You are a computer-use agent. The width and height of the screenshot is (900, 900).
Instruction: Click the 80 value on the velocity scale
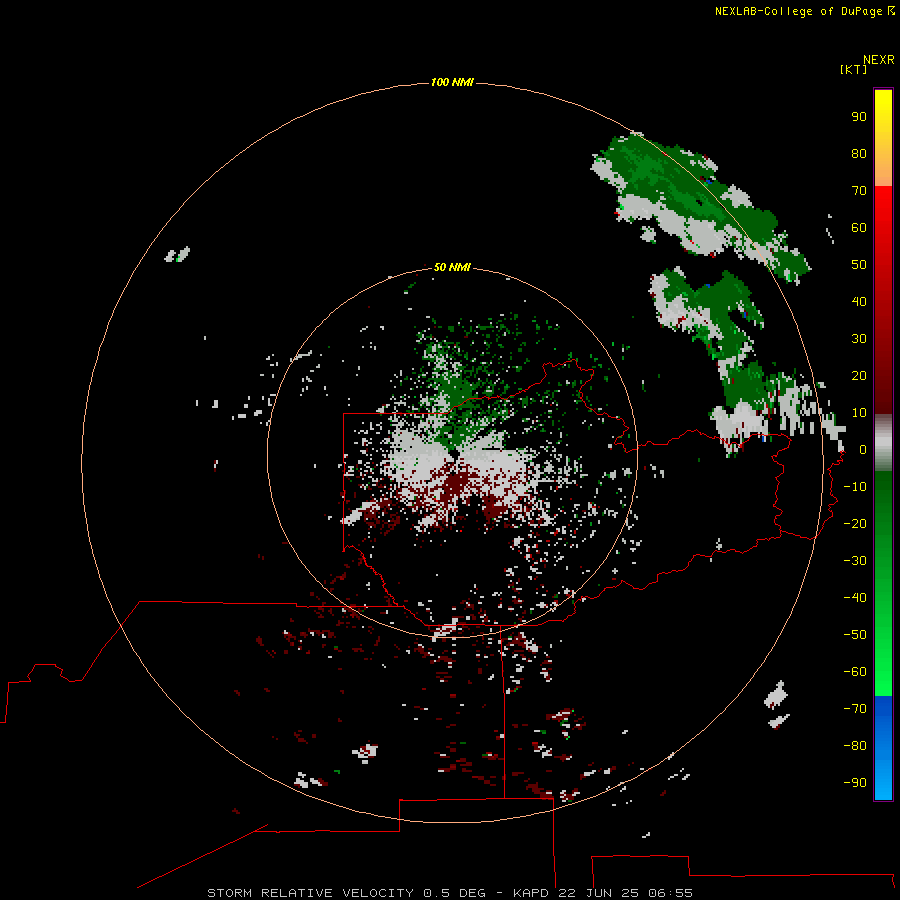tap(859, 153)
